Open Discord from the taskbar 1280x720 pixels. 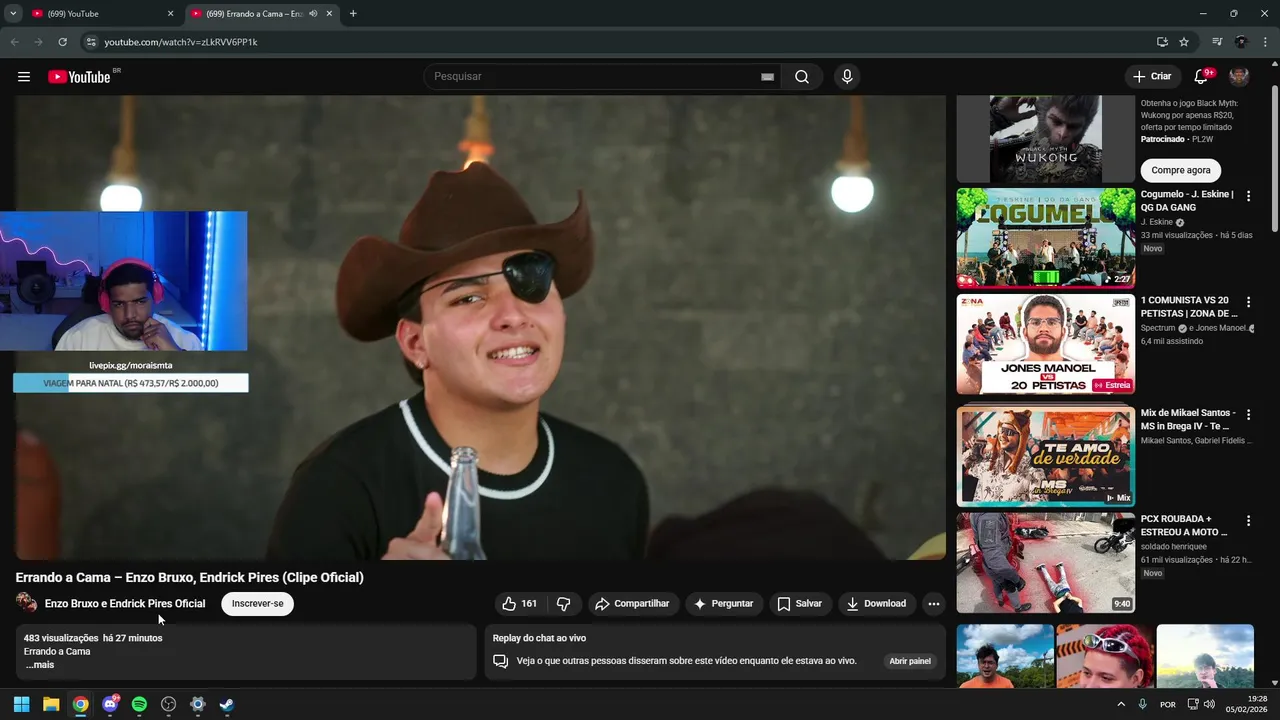tap(110, 704)
